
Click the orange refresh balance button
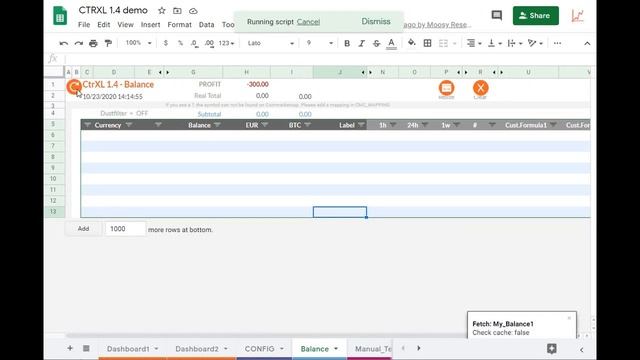(74, 87)
